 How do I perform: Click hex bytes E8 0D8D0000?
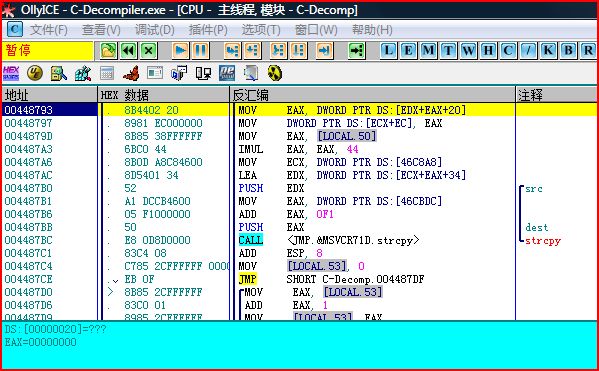[157, 240]
